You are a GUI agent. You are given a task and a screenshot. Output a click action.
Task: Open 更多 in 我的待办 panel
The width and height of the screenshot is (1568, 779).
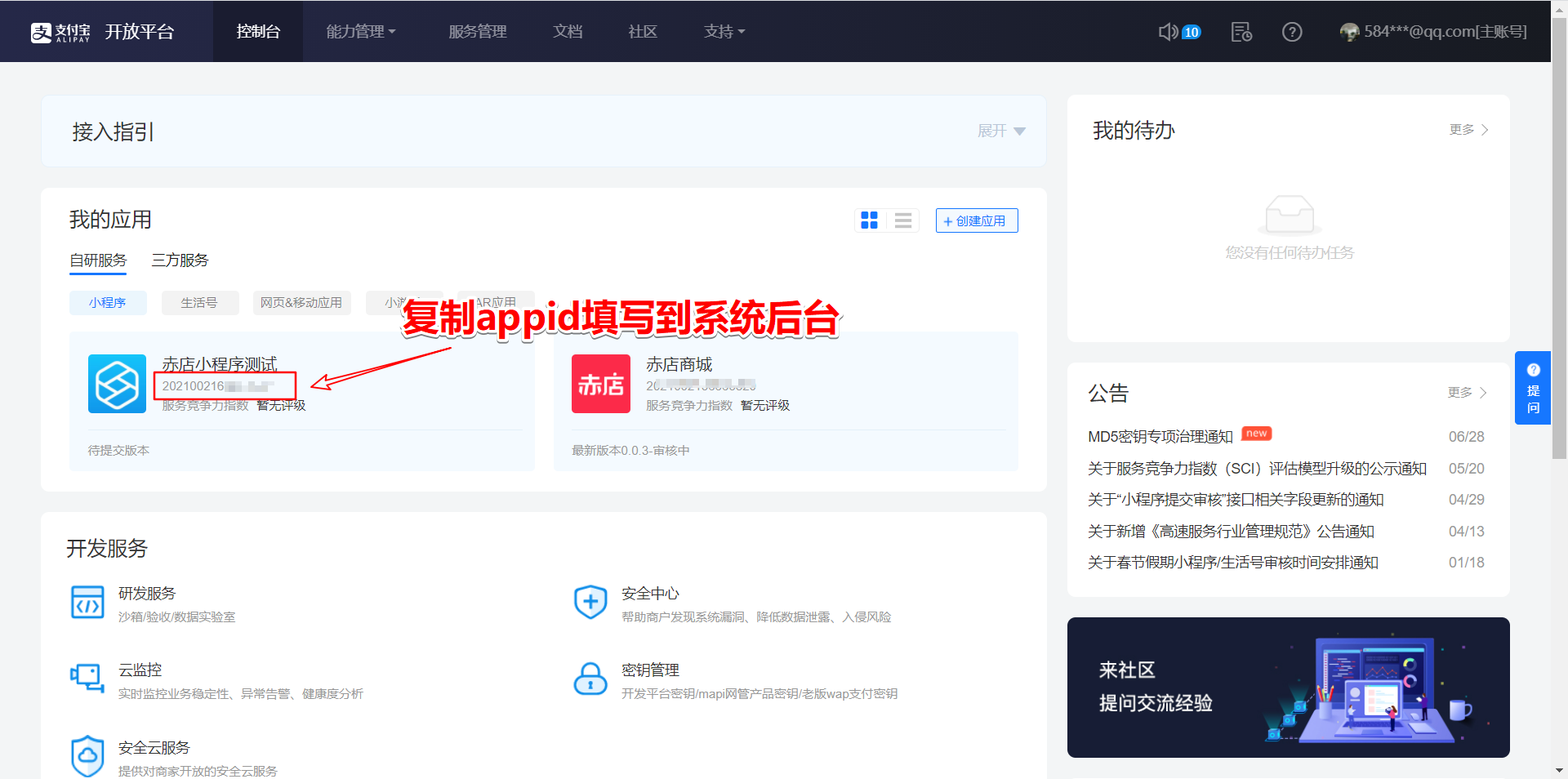click(x=1468, y=130)
